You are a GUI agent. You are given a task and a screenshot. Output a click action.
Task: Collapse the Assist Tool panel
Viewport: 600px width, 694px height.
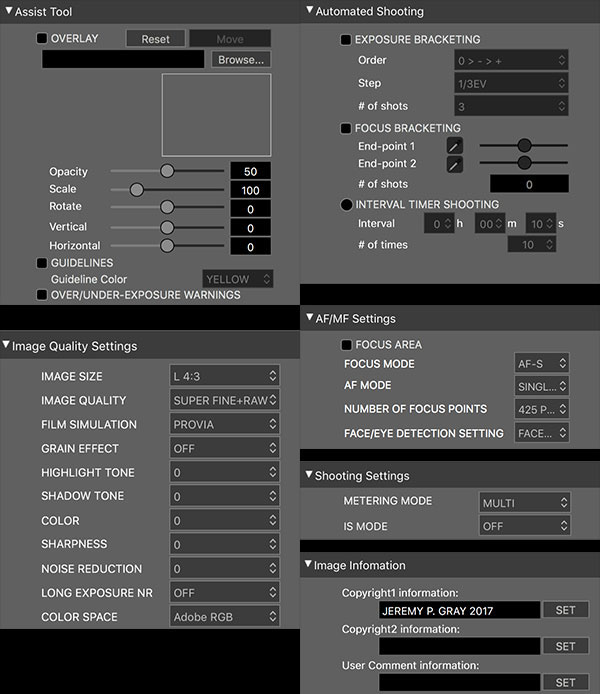pyautogui.click(x=8, y=11)
